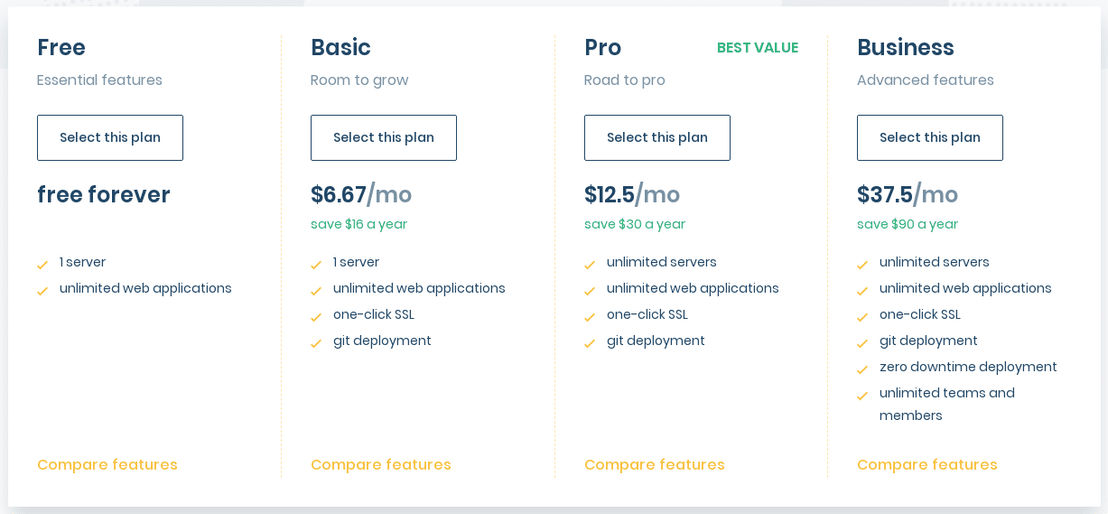This screenshot has height=514, width=1108.
Task: Click checkmark beside unlimited teams and members
Action: pyautogui.click(x=862, y=396)
